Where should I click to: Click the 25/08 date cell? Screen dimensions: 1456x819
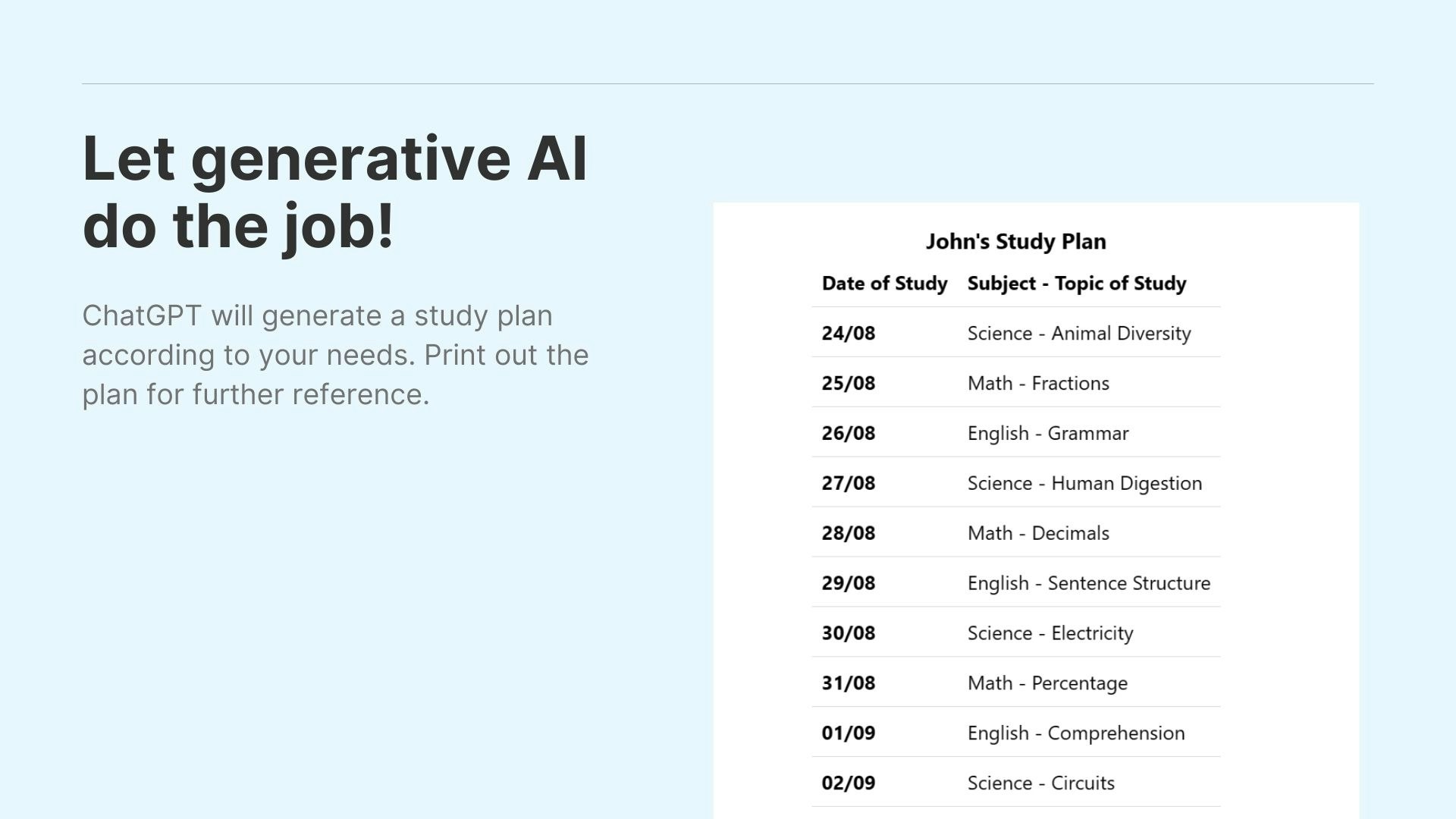tap(848, 384)
